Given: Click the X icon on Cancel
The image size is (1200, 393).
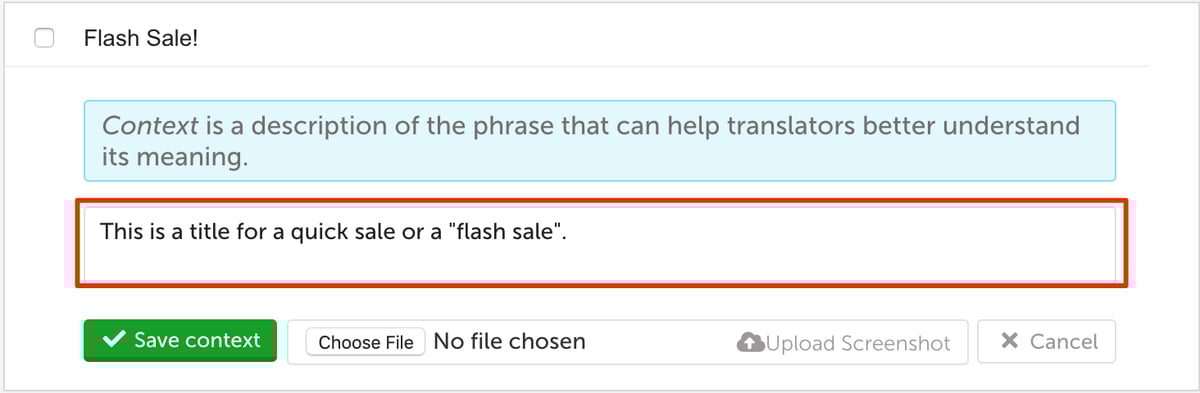Looking at the screenshot, I should tap(1010, 341).
